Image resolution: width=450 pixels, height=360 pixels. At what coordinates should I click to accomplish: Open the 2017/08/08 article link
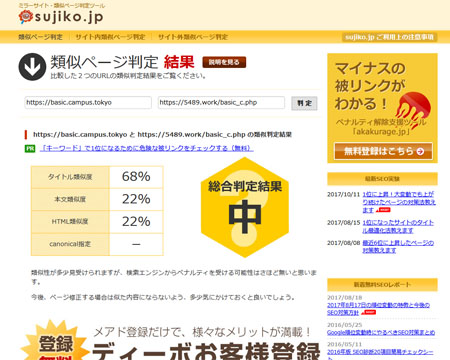coord(398,246)
